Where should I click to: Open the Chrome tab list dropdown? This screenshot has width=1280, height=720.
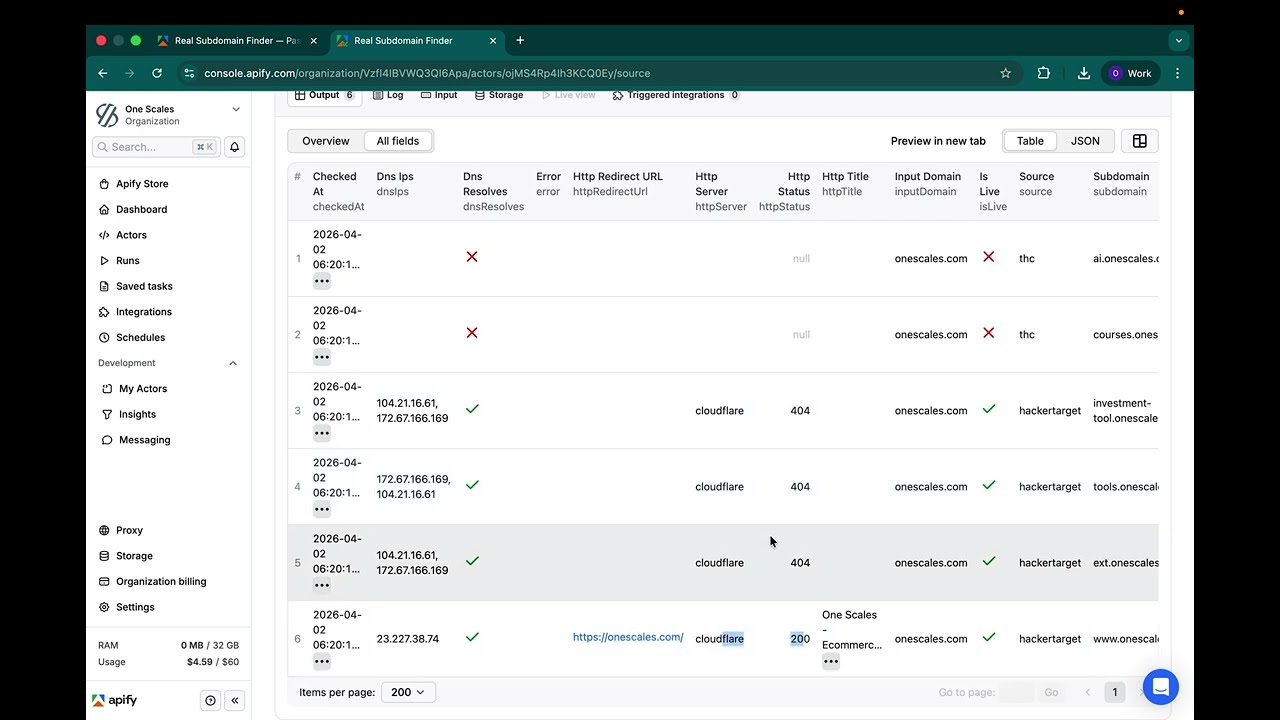pyautogui.click(x=1178, y=41)
